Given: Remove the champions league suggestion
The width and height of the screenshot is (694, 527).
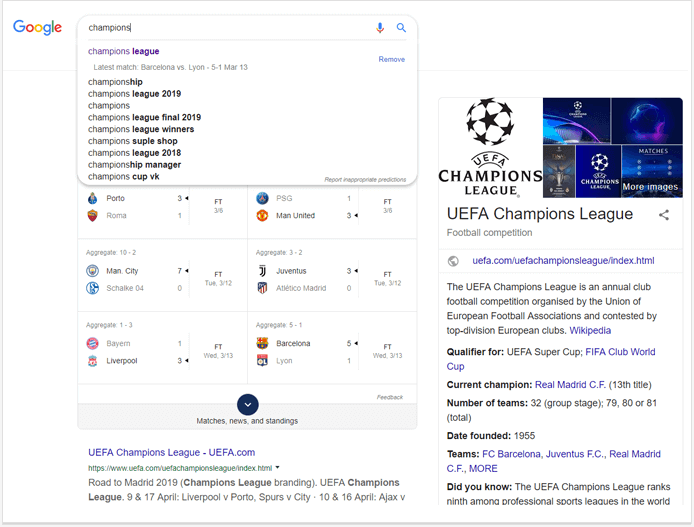Looking at the screenshot, I should pyautogui.click(x=391, y=59).
